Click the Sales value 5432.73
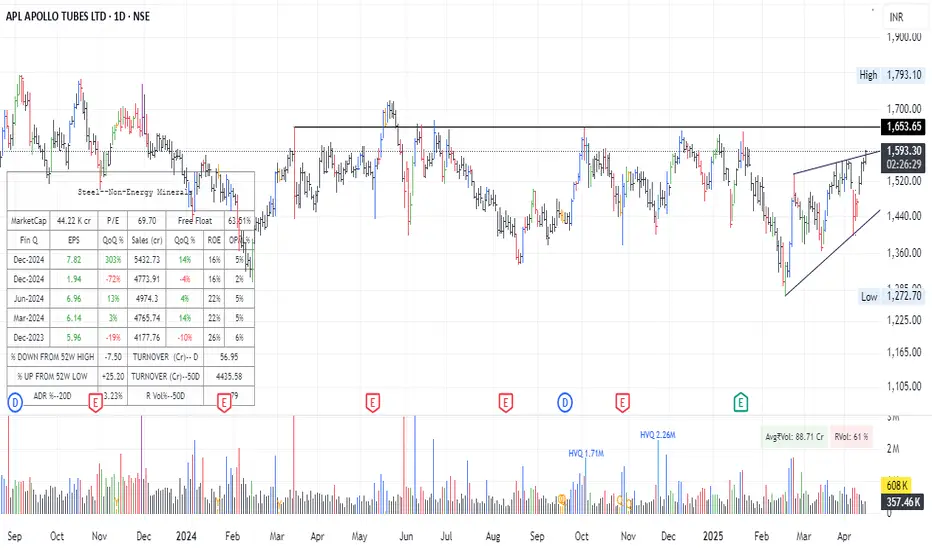932x550 pixels. click(147, 260)
